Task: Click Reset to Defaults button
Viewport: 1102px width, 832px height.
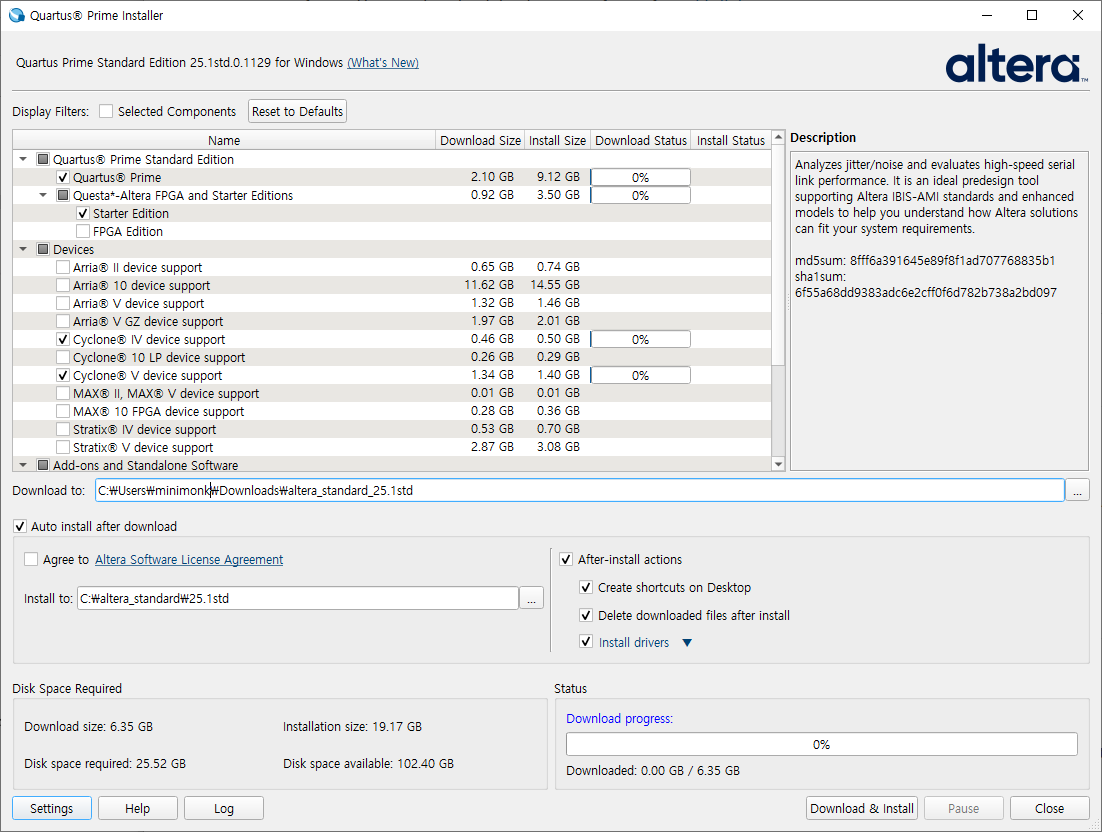Action: pos(297,111)
